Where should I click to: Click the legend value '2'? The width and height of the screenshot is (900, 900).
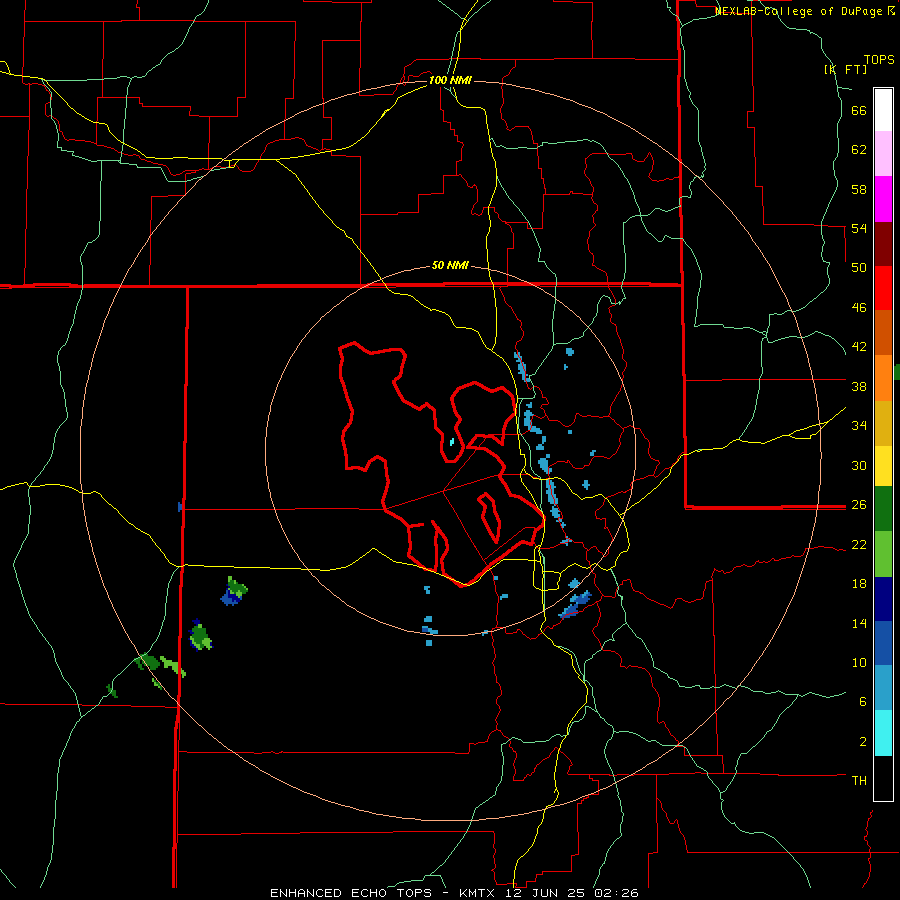point(863,742)
